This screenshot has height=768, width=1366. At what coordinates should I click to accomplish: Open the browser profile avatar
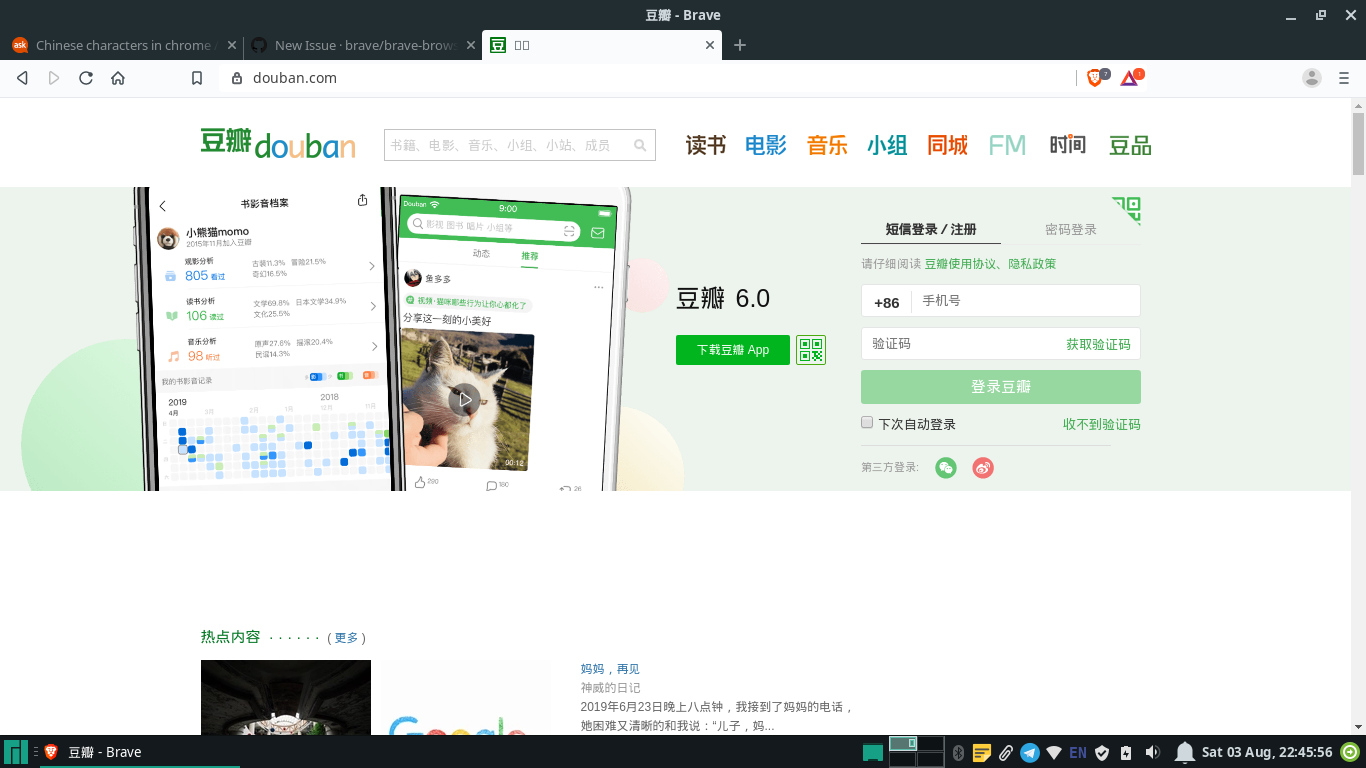pos(1312,78)
